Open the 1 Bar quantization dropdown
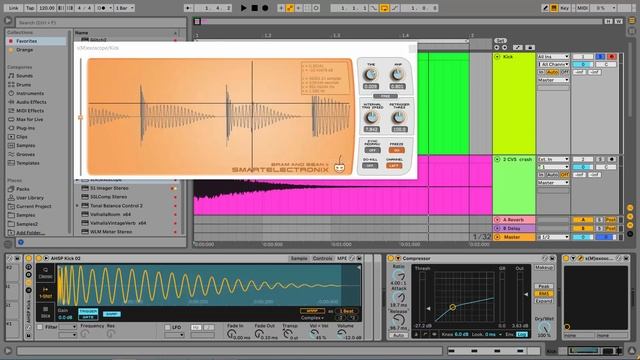Image resolution: width=640 pixels, height=360 pixels. [x=124, y=8]
